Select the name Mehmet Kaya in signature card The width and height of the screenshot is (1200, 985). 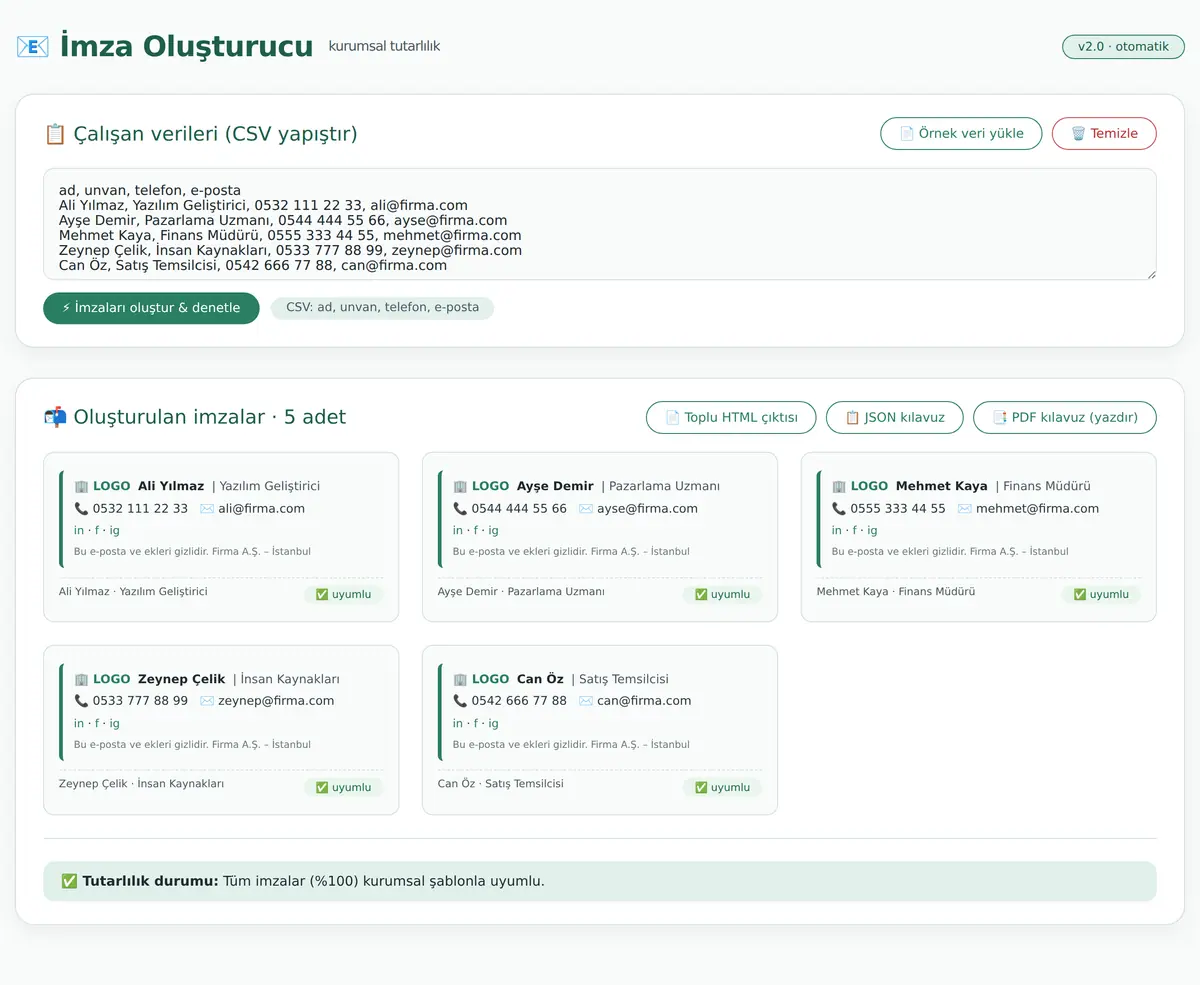click(x=942, y=486)
